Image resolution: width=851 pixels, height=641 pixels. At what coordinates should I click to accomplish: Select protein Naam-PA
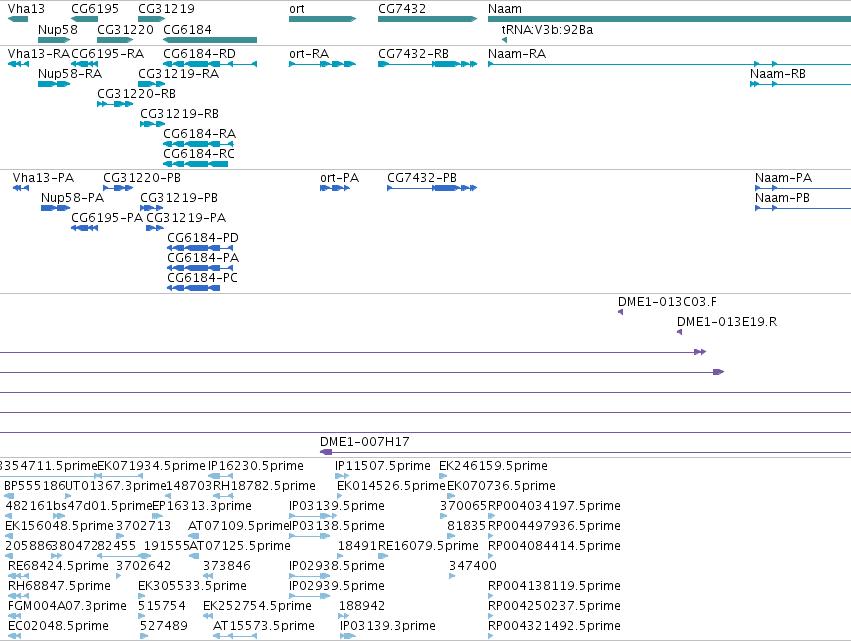coord(783,178)
